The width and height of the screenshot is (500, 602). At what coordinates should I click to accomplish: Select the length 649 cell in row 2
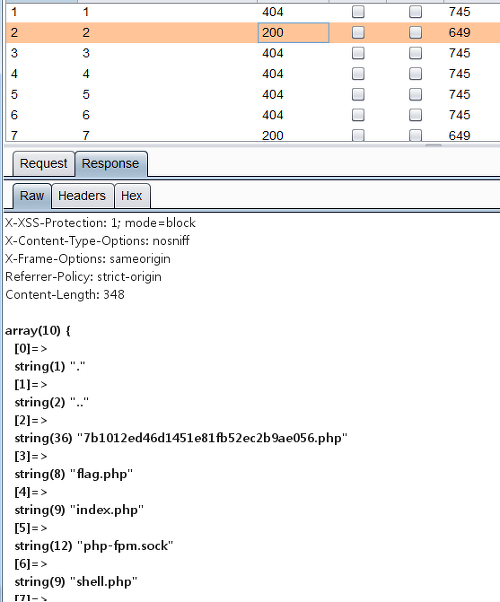point(472,33)
